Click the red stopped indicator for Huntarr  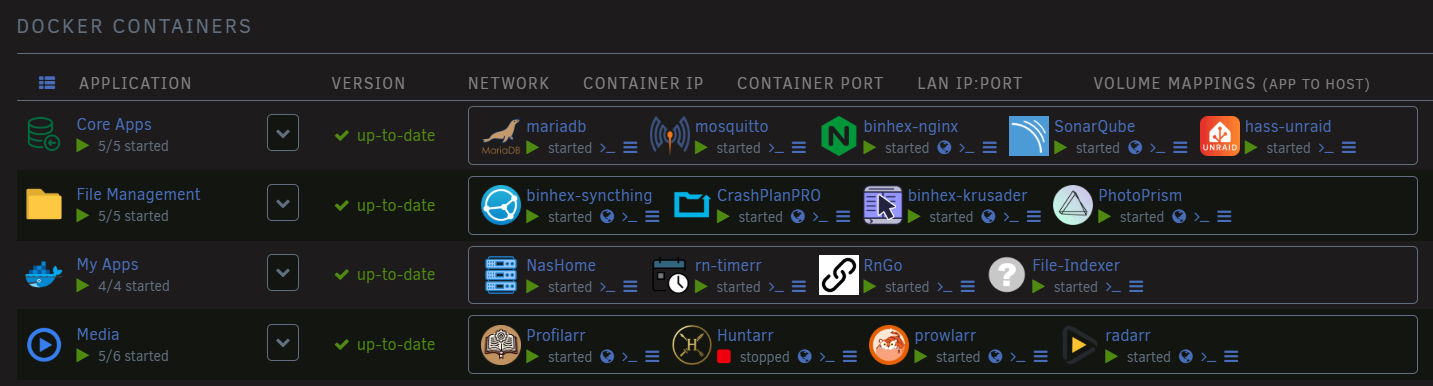coord(724,356)
